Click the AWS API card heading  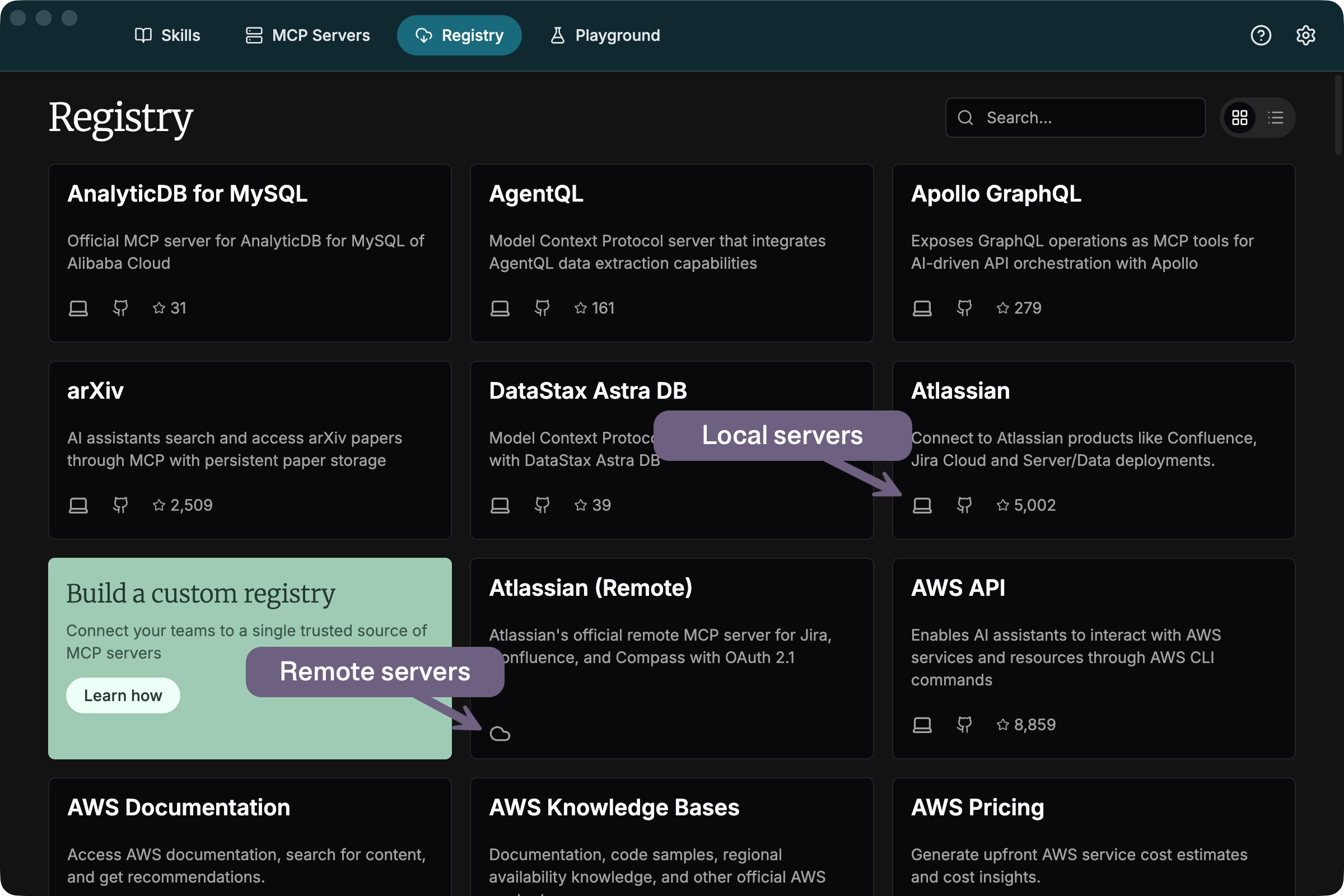(x=958, y=588)
